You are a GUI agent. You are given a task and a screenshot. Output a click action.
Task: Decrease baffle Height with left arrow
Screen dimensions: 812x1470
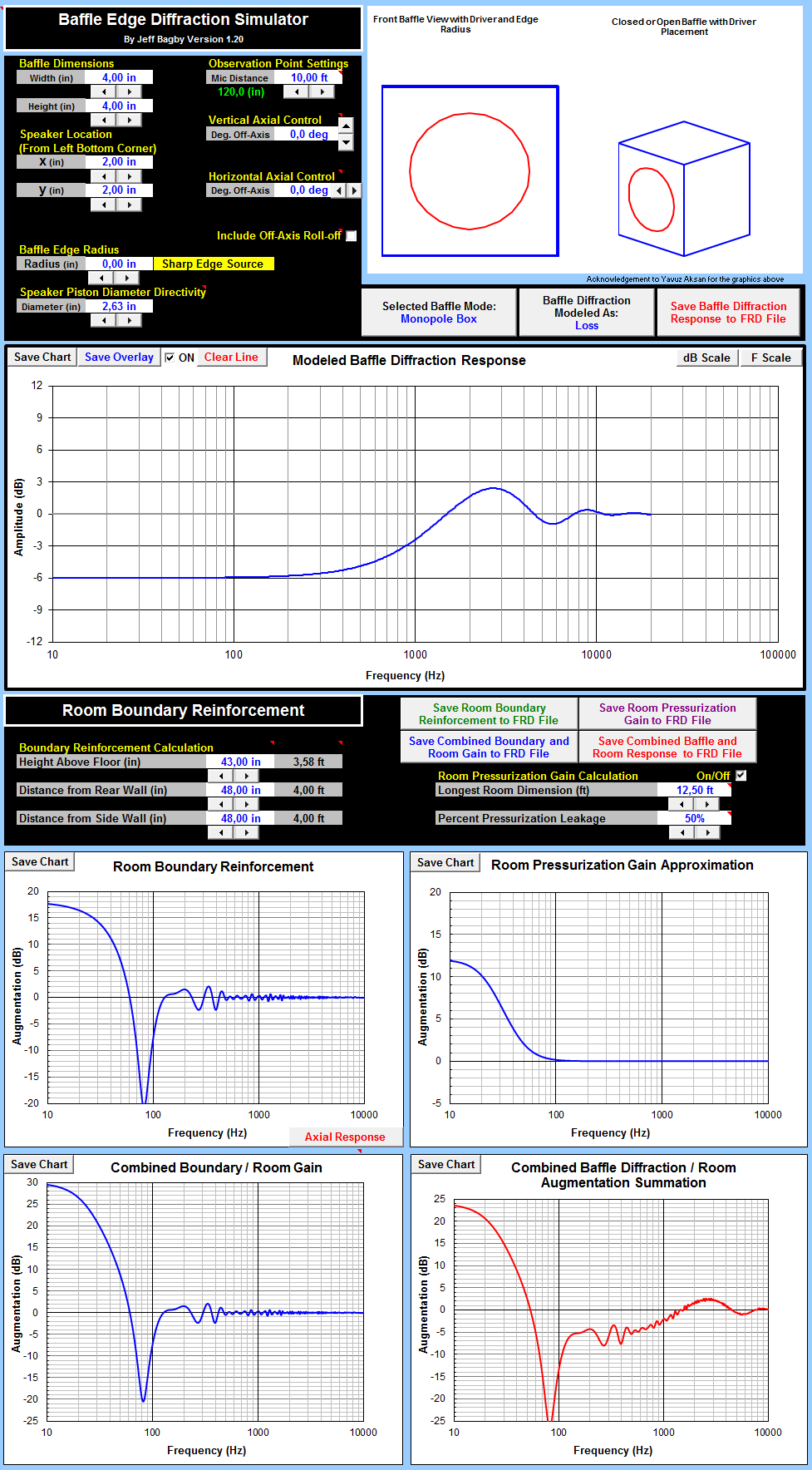click(x=104, y=121)
